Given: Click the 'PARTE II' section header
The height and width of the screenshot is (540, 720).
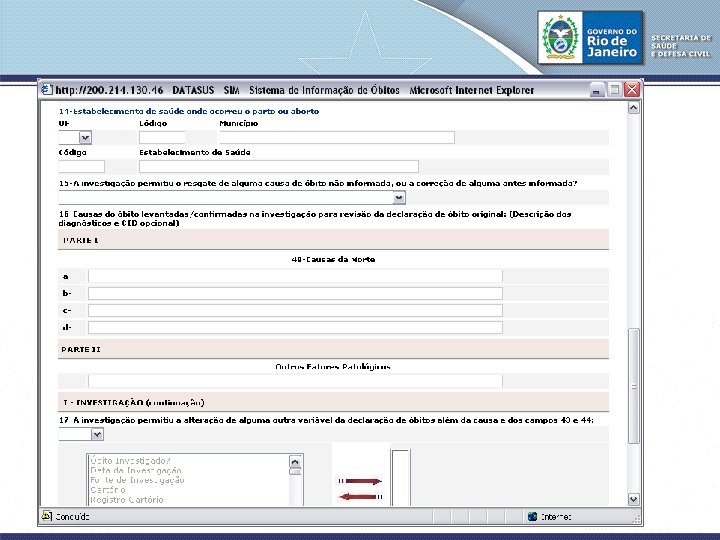Looking at the screenshot, I should [333, 349].
